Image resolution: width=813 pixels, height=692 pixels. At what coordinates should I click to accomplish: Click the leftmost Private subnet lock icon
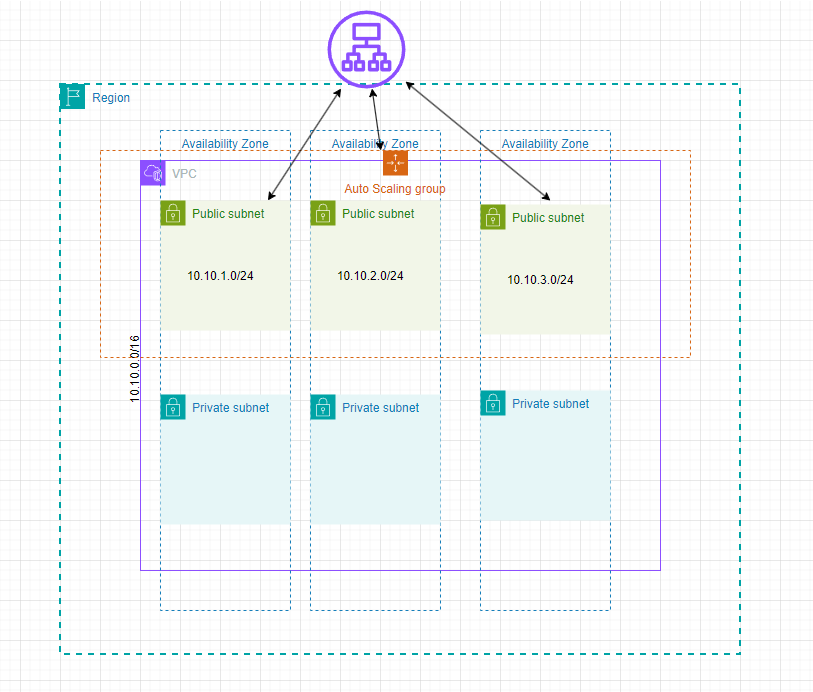[172, 407]
